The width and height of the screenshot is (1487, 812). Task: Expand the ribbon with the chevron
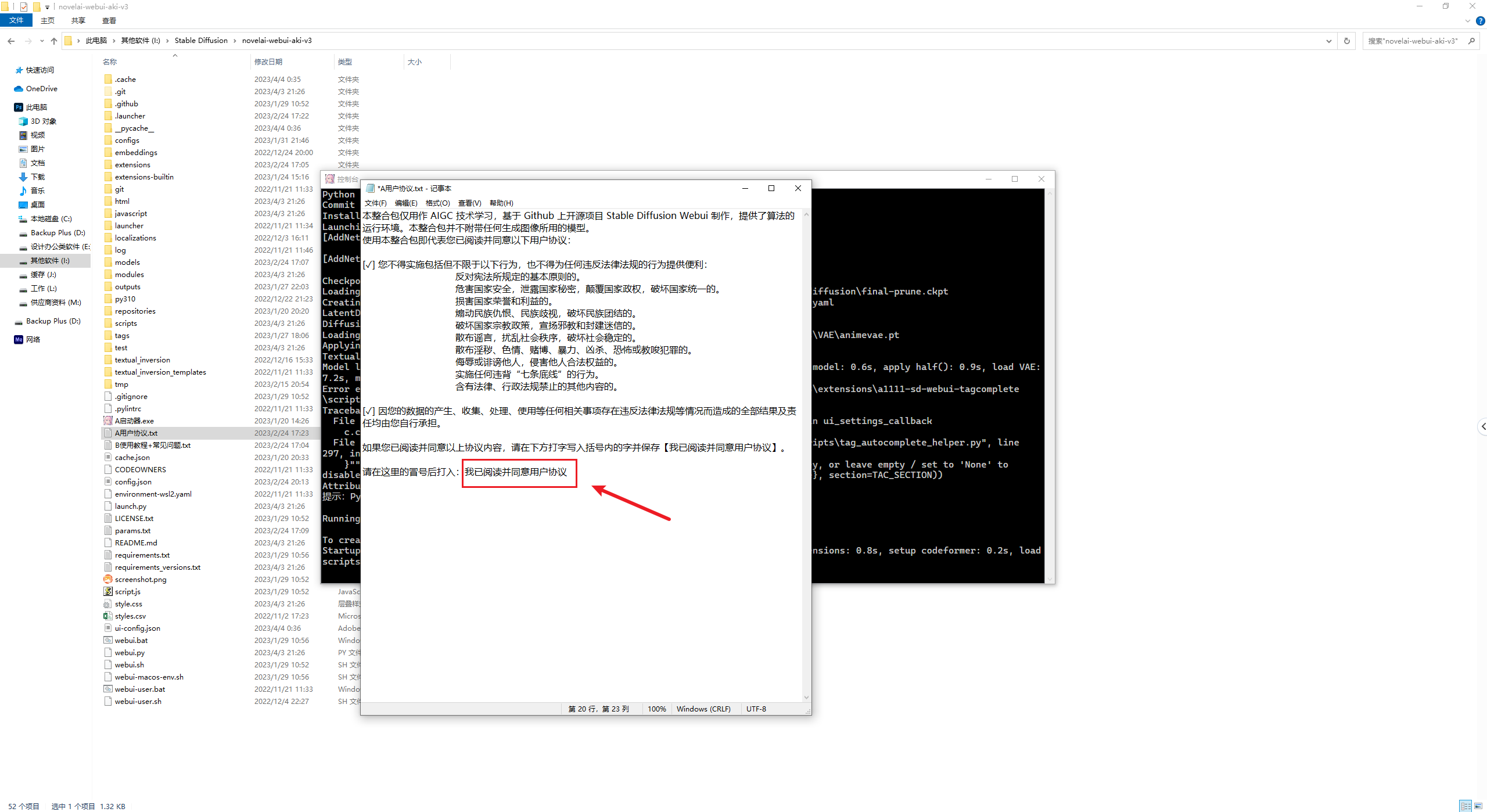point(1468,21)
